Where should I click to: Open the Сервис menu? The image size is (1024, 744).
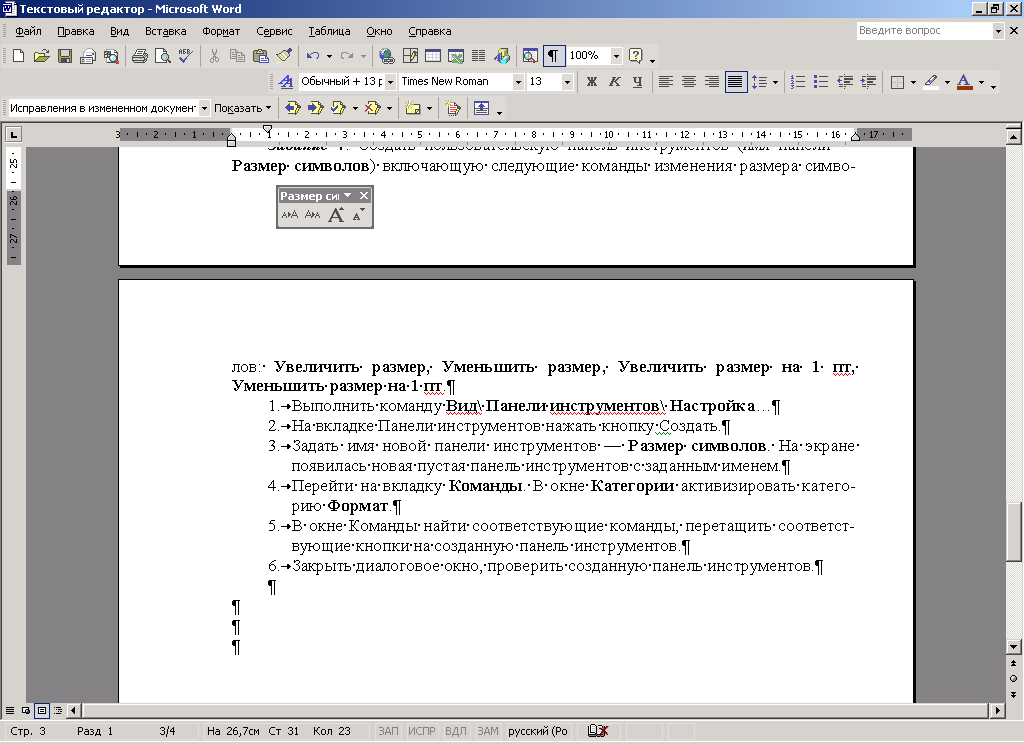274,31
